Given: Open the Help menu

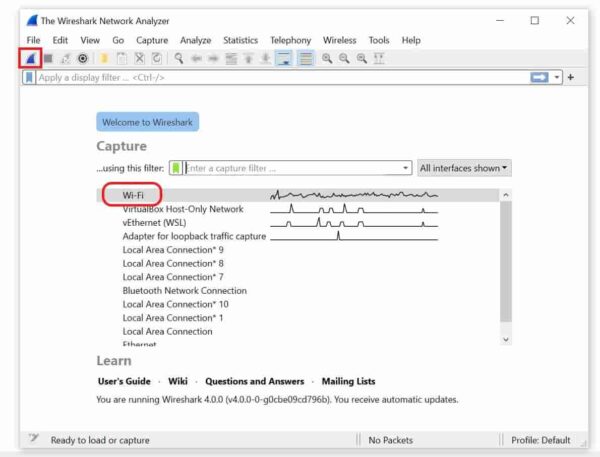Looking at the screenshot, I should (x=411, y=40).
